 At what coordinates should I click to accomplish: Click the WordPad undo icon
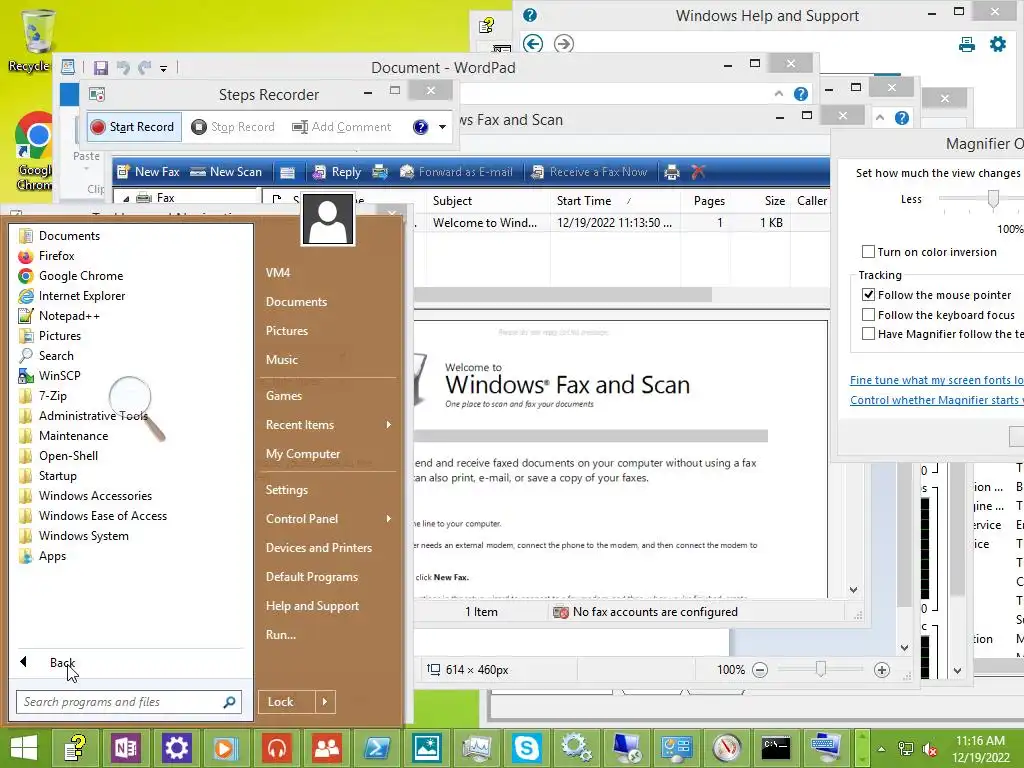[x=123, y=67]
